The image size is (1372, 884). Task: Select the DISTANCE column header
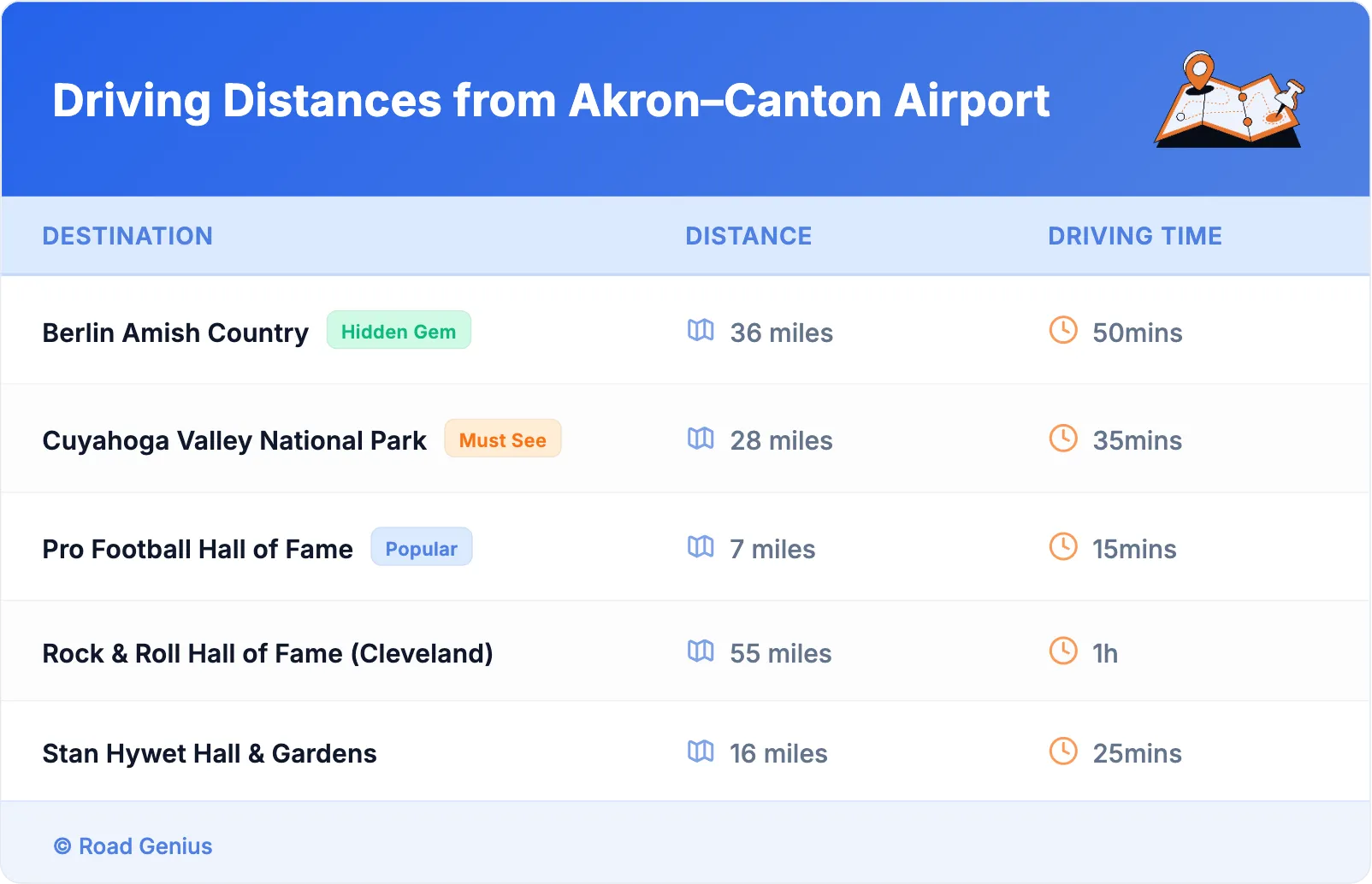(x=748, y=236)
